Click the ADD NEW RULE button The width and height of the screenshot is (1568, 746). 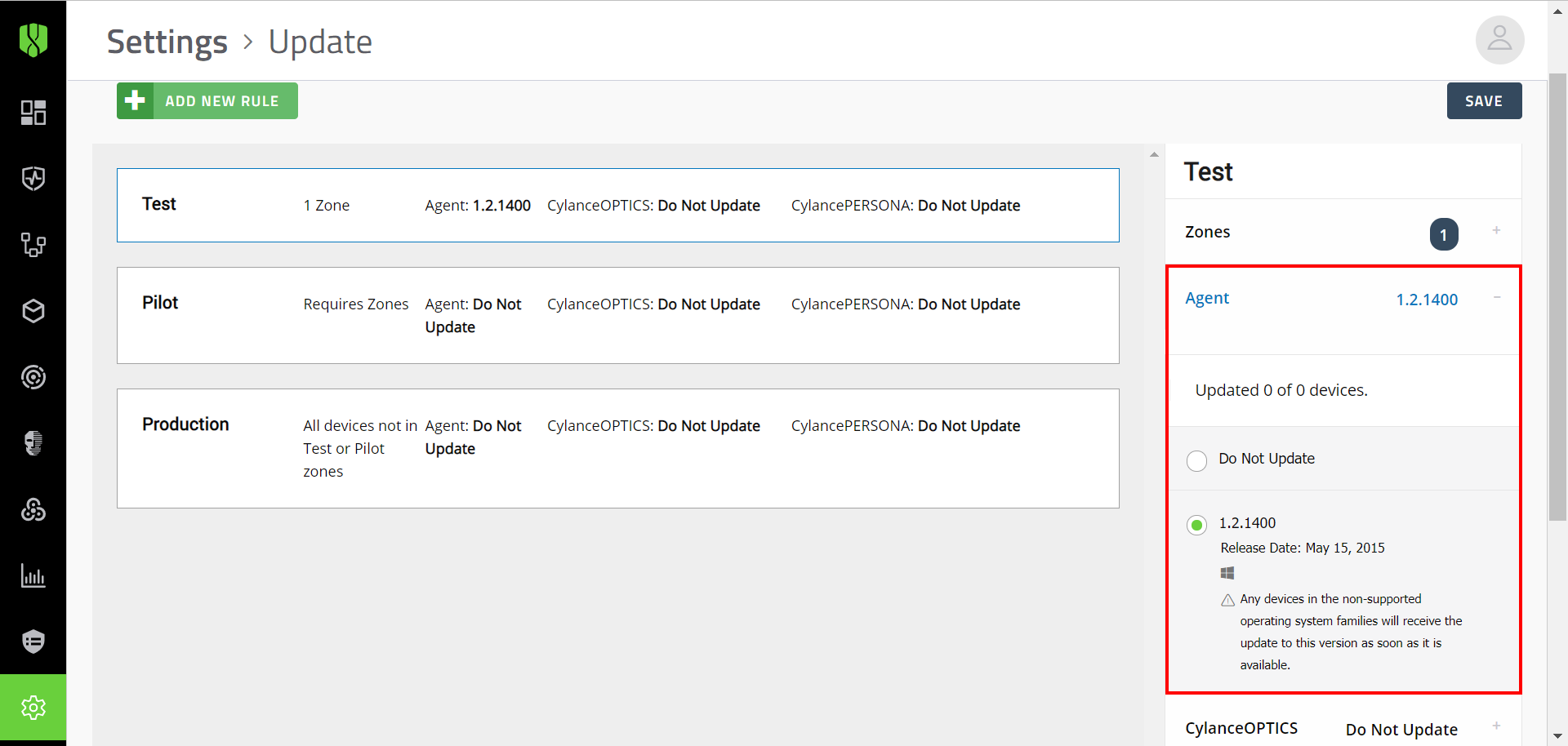click(207, 100)
